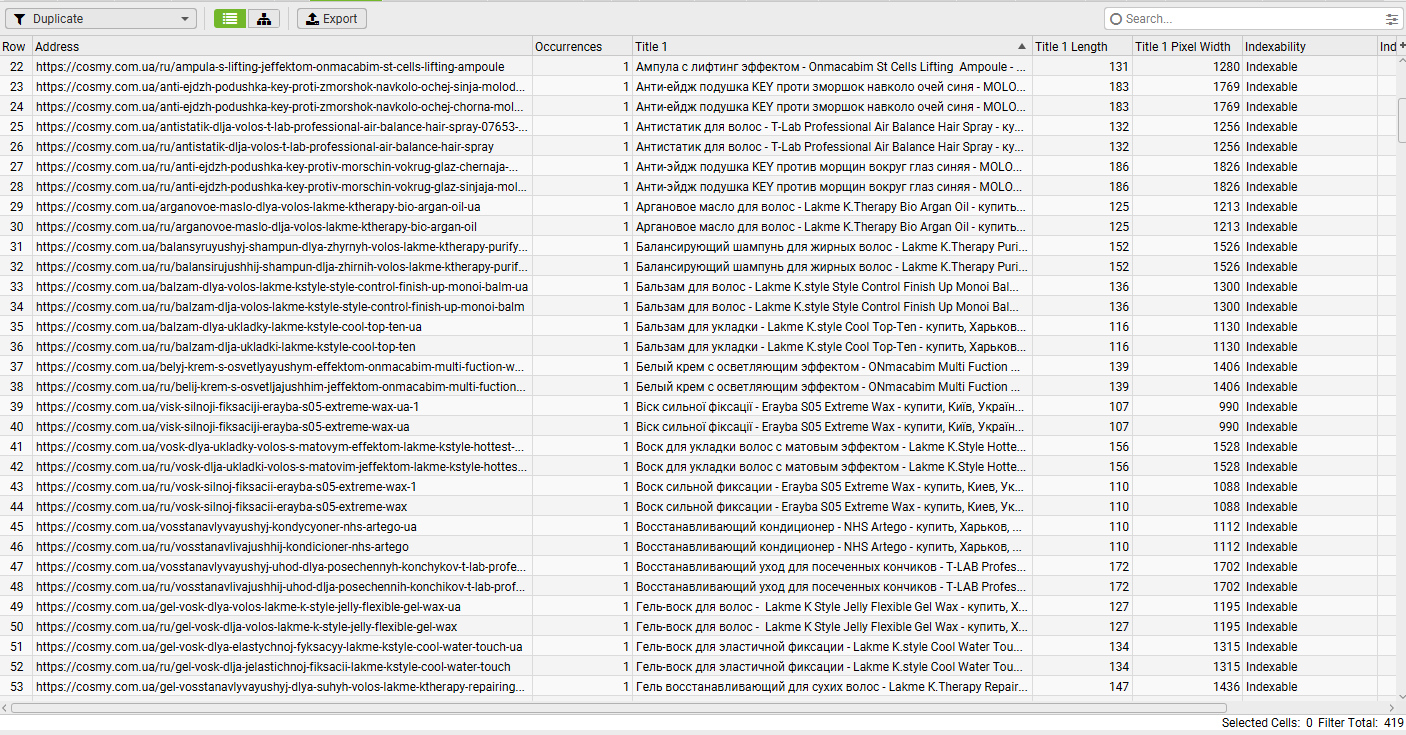The width and height of the screenshot is (1406, 735).
Task: Sort by the Occurrences column header
Action: click(582, 46)
